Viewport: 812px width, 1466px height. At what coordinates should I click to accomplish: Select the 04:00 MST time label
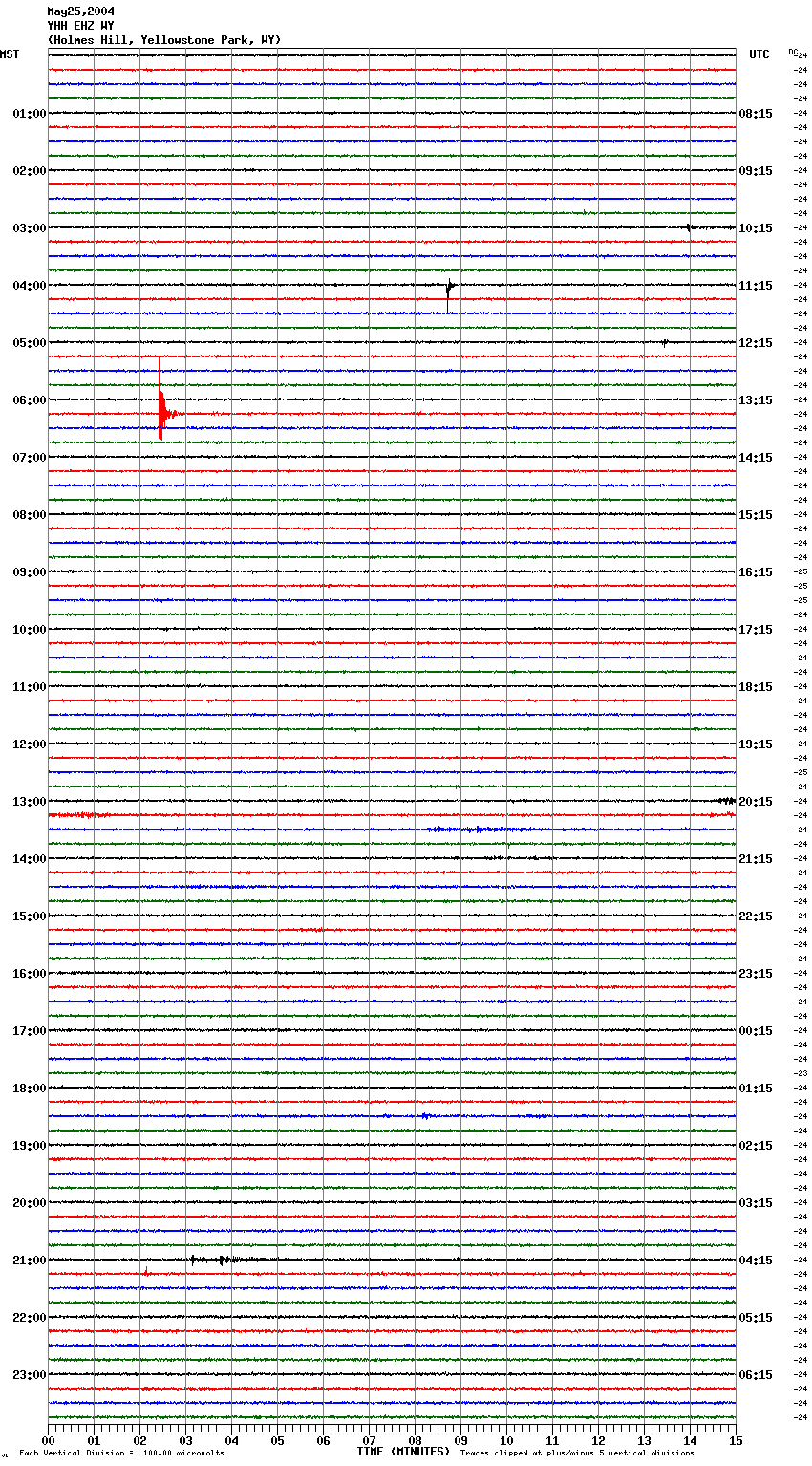[30, 286]
